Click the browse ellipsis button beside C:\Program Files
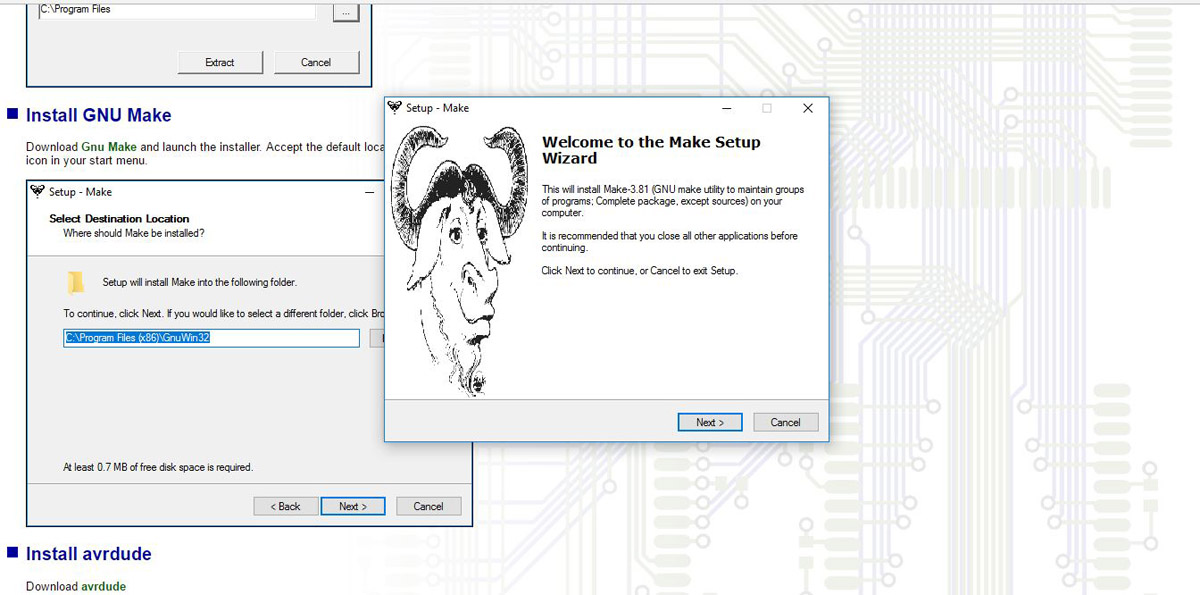The height and width of the screenshot is (595, 1200). click(x=345, y=12)
